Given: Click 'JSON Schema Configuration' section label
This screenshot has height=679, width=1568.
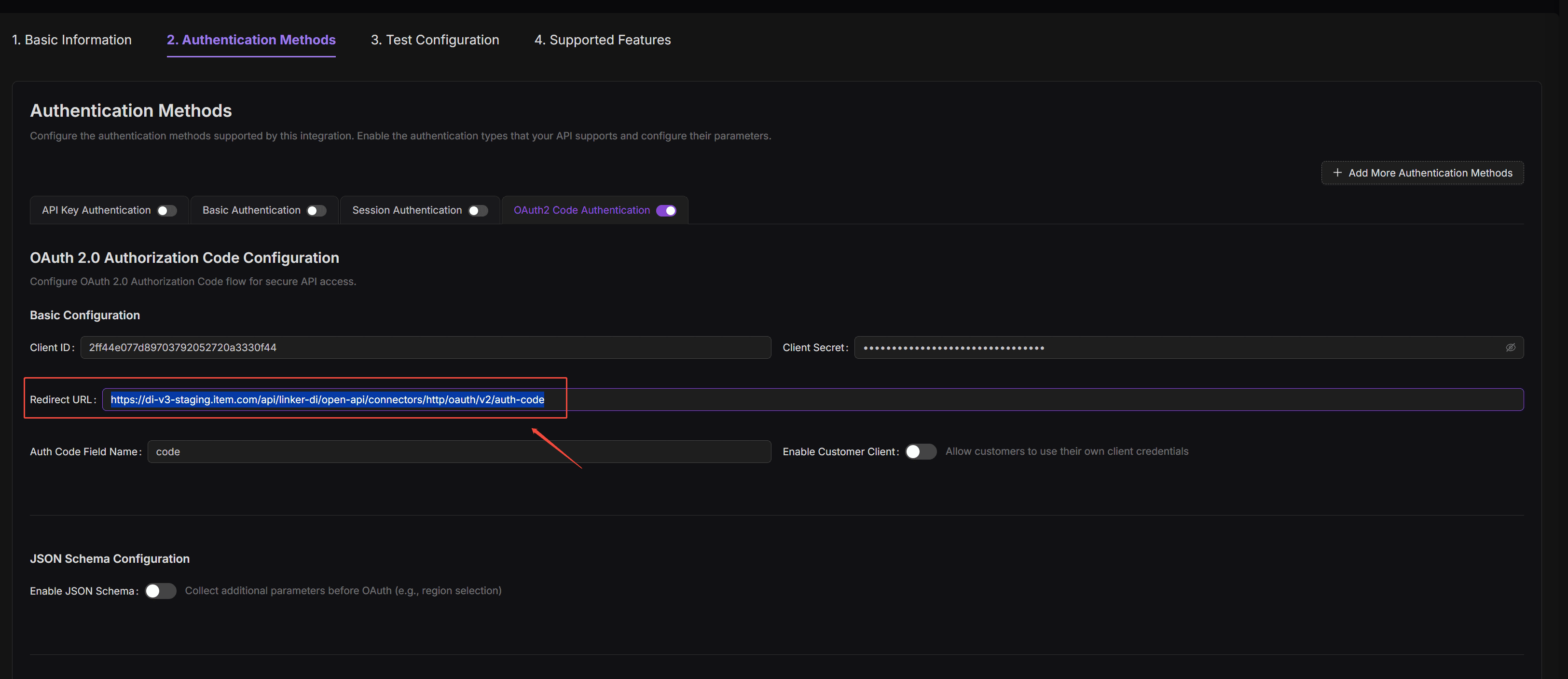Looking at the screenshot, I should tap(110, 558).
